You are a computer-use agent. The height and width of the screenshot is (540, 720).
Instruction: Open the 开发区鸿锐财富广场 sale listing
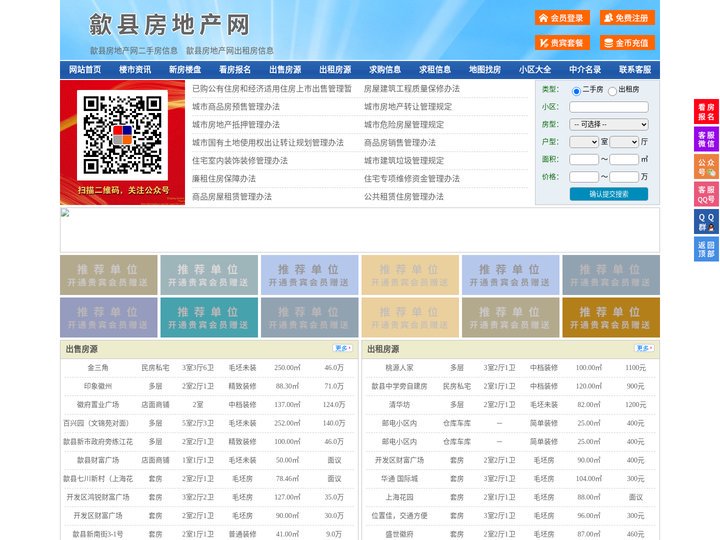tap(98, 497)
